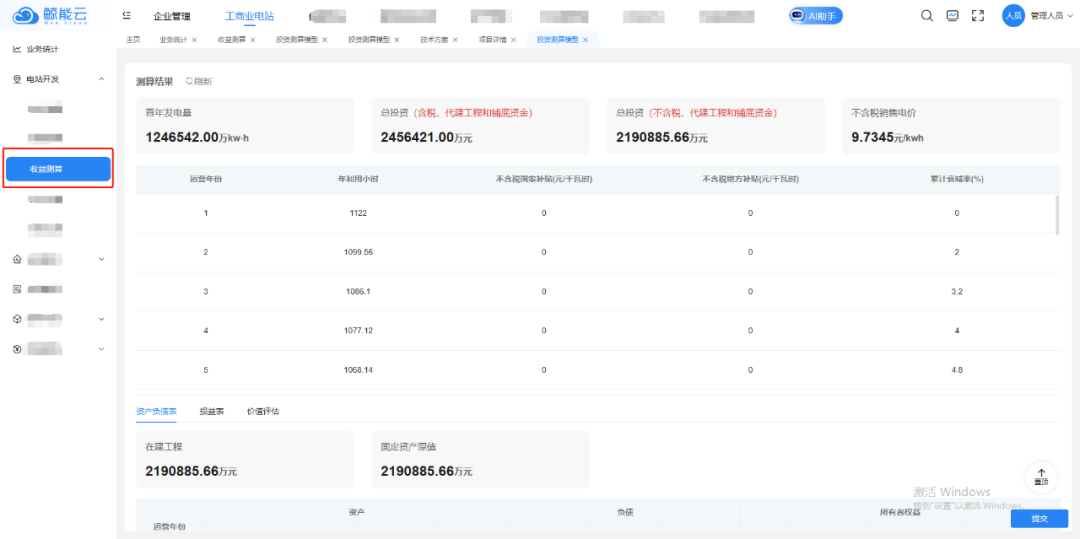Toggle fullscreen mode icon
The width and height of the screenshot is (1080, 539).
[x=978, y=15]
